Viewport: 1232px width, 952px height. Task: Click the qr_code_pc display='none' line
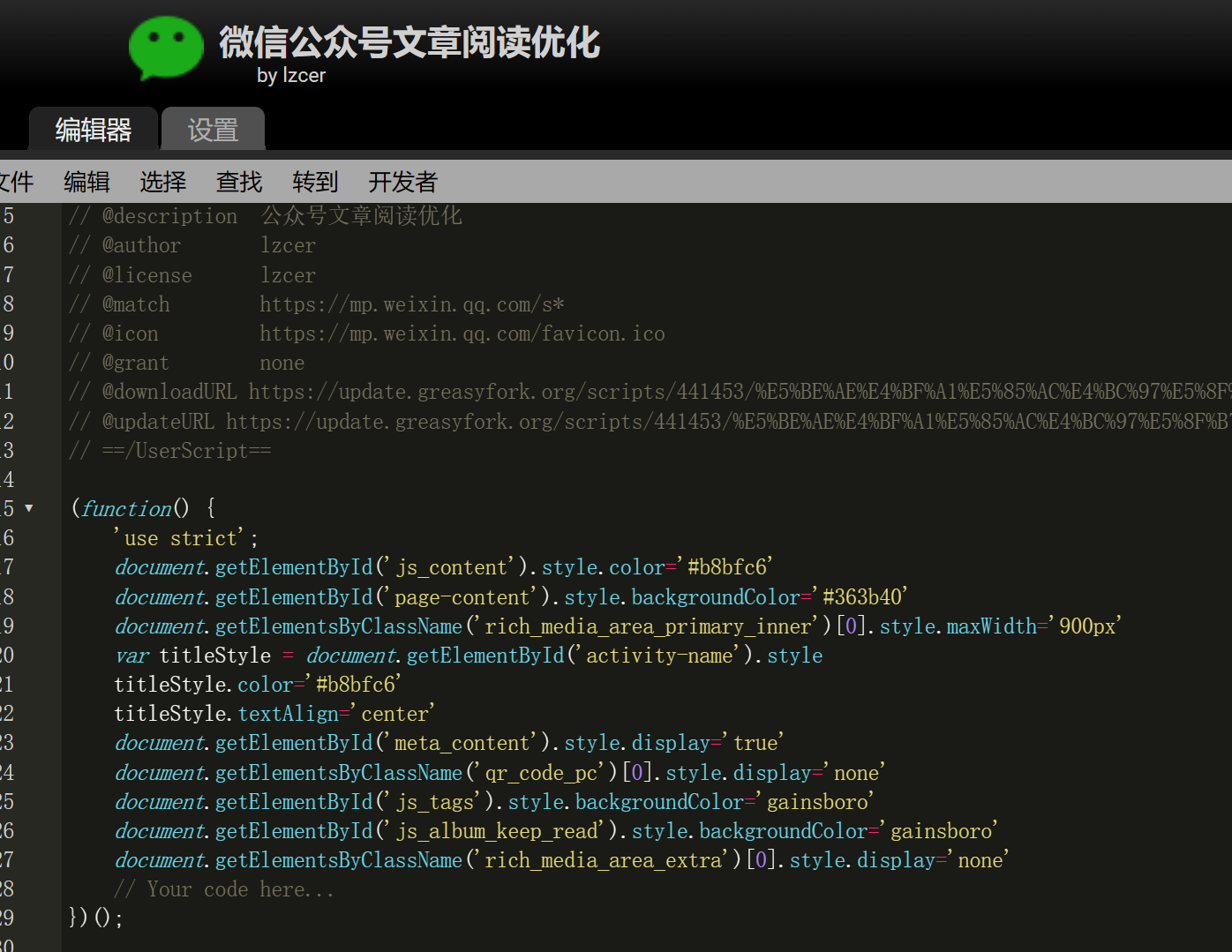click(x=500, y=773)
